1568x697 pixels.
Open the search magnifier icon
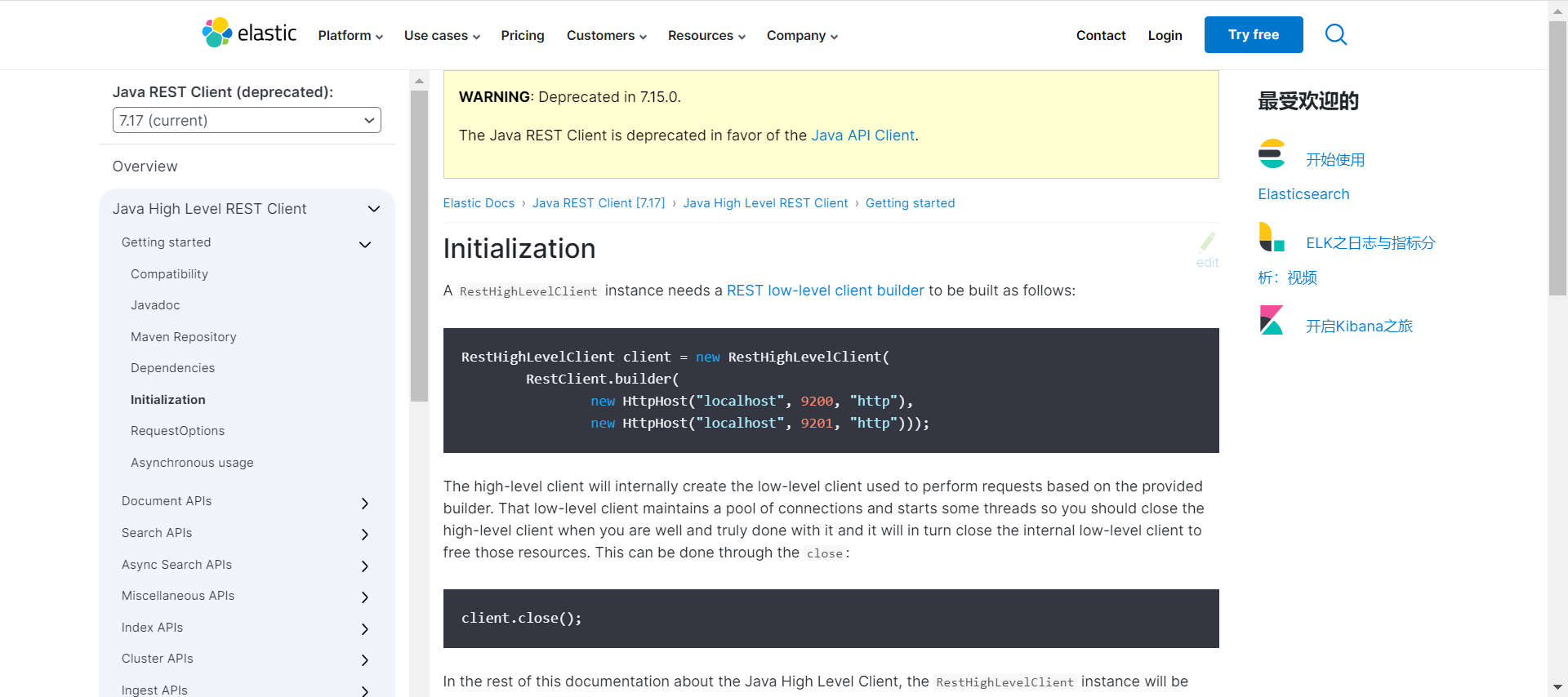[x=1335, y=34]
